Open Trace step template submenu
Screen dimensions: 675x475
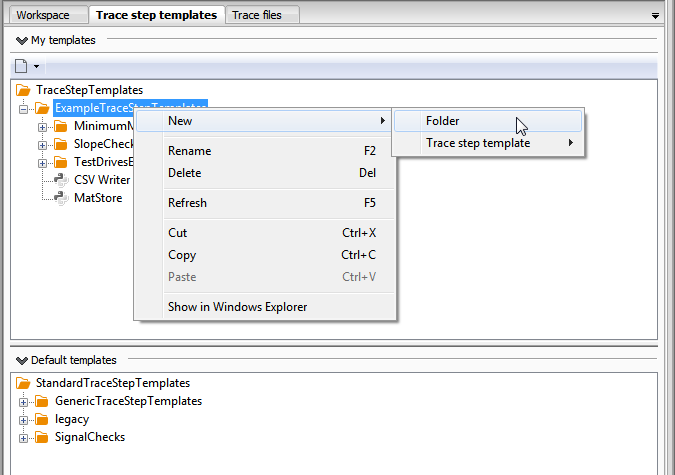click(x=488, y=143)
